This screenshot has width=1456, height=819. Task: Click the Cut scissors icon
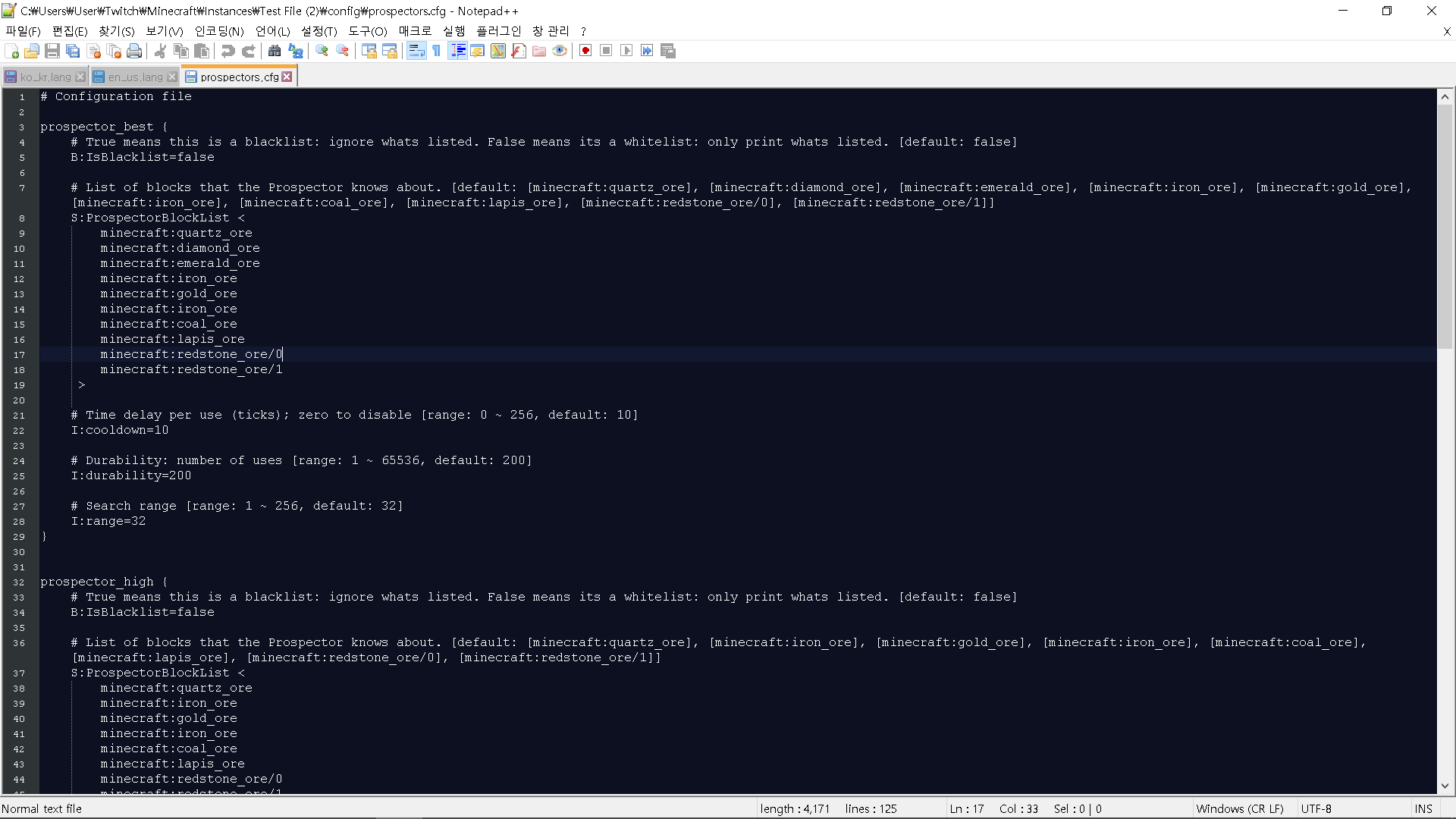(160, 51)
